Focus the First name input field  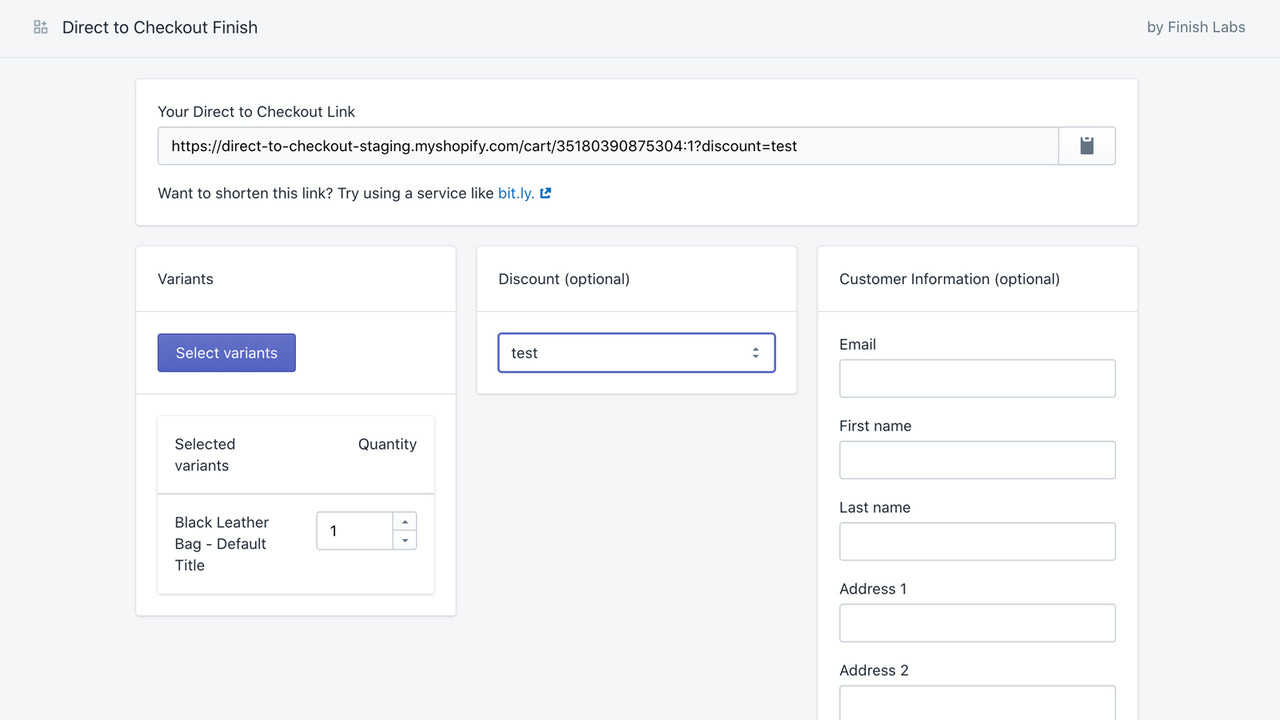[x=977, y=459]
